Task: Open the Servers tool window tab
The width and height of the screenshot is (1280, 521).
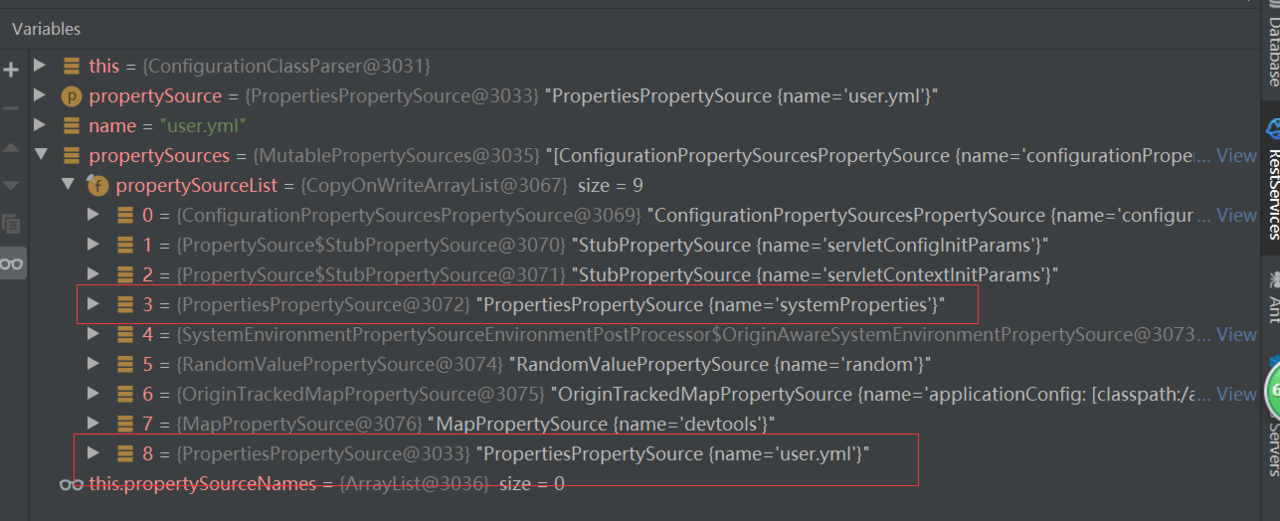Action: pyautogui.click(x=1272, y=448)
